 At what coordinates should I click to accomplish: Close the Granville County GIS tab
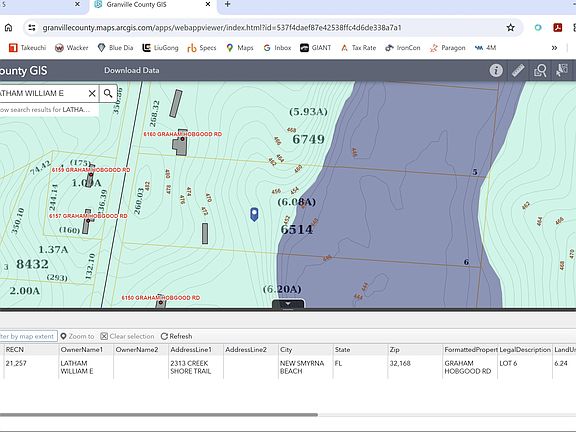[x=208, y=4]
